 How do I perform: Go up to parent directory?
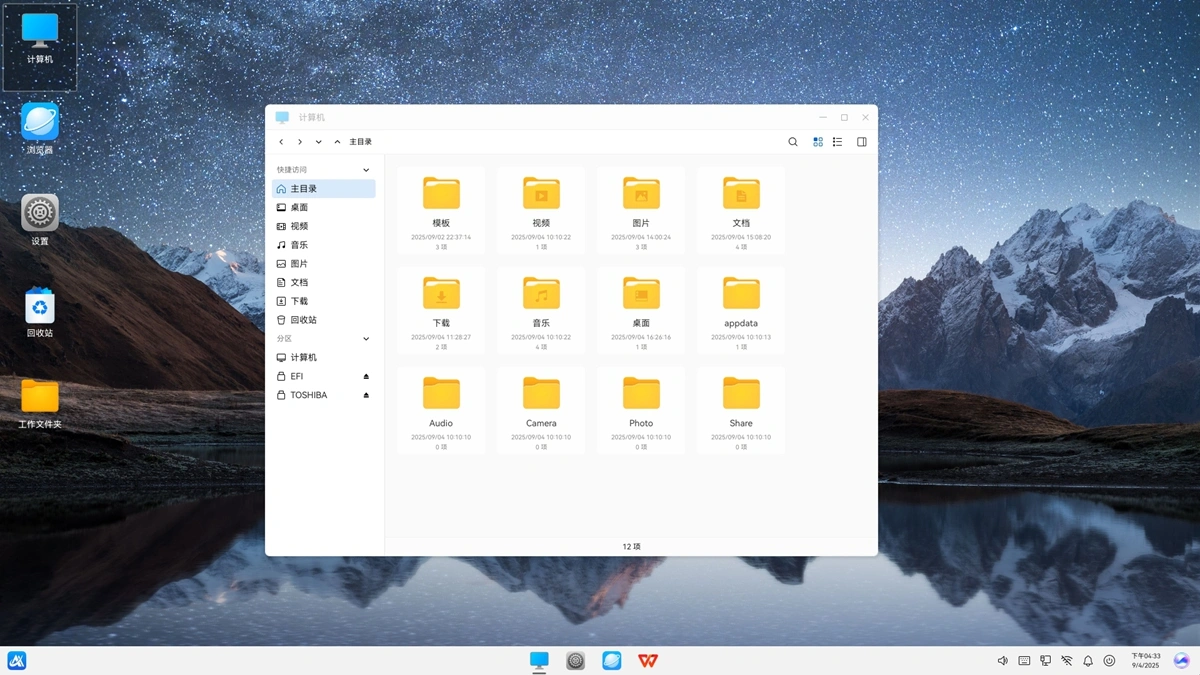[x=337, y=142]
